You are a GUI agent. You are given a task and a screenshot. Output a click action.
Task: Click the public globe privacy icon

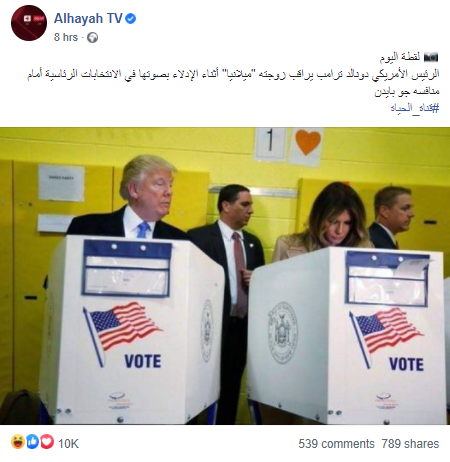[92, 38]
